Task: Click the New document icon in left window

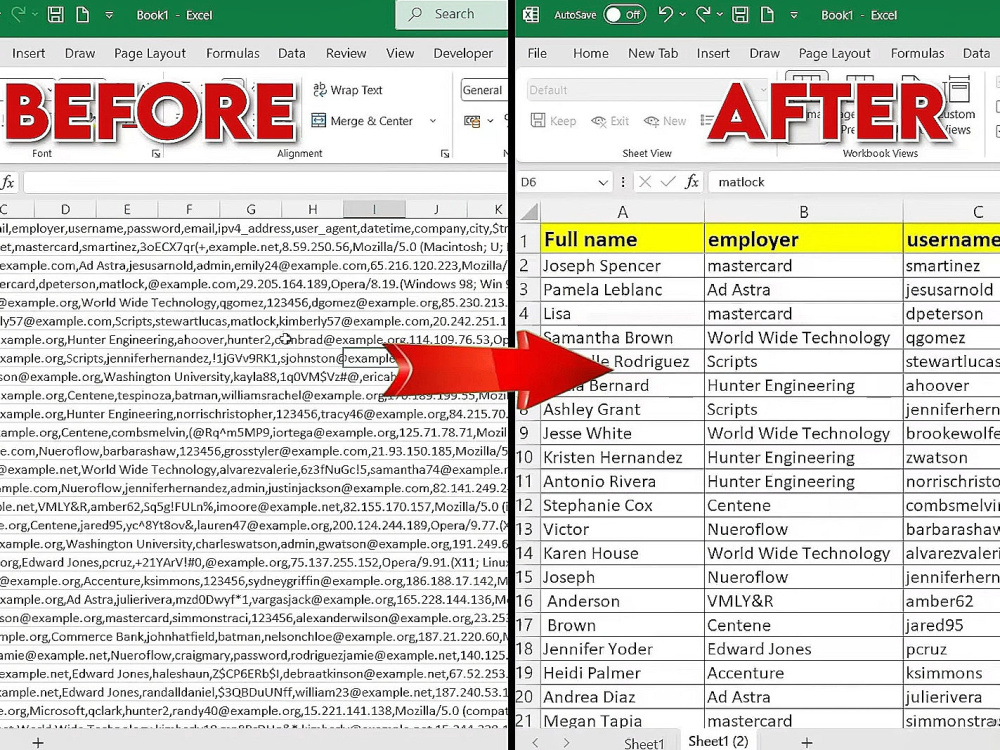Action: tap(83, 15)
